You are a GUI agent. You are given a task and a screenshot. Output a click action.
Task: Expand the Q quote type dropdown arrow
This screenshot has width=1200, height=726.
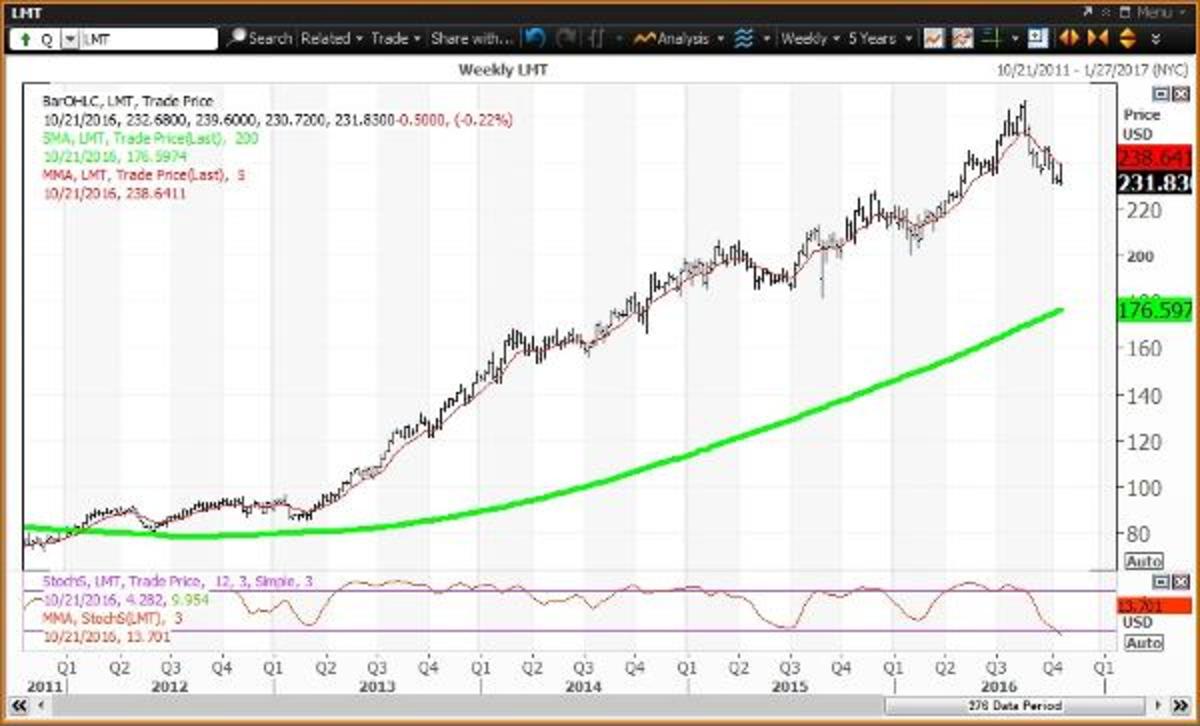click(x=70, y=40)
